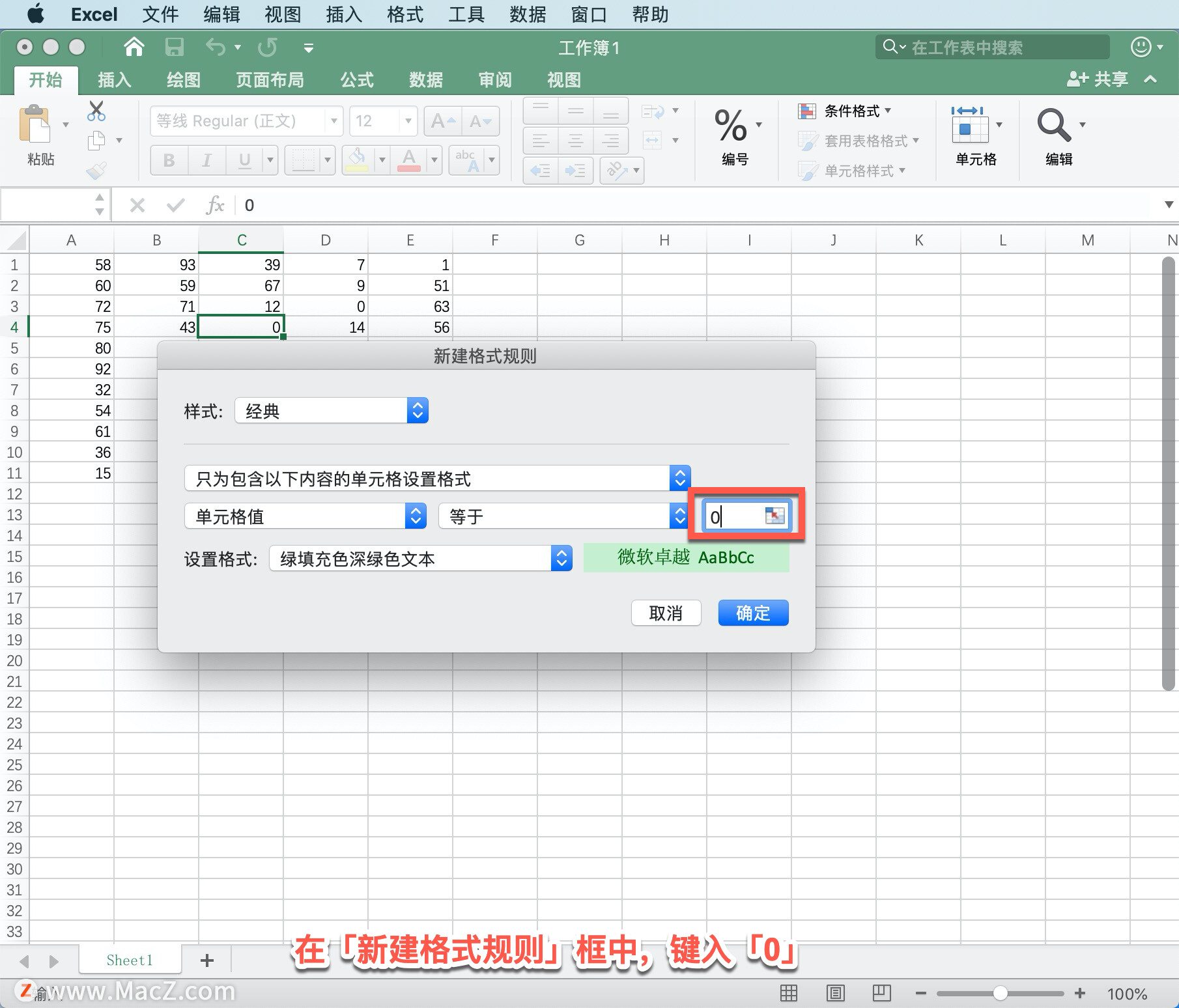Screen dimensions: 1179x1008
Task: Collapse the ribbon with the chevron
Action: coord(1150,79)
